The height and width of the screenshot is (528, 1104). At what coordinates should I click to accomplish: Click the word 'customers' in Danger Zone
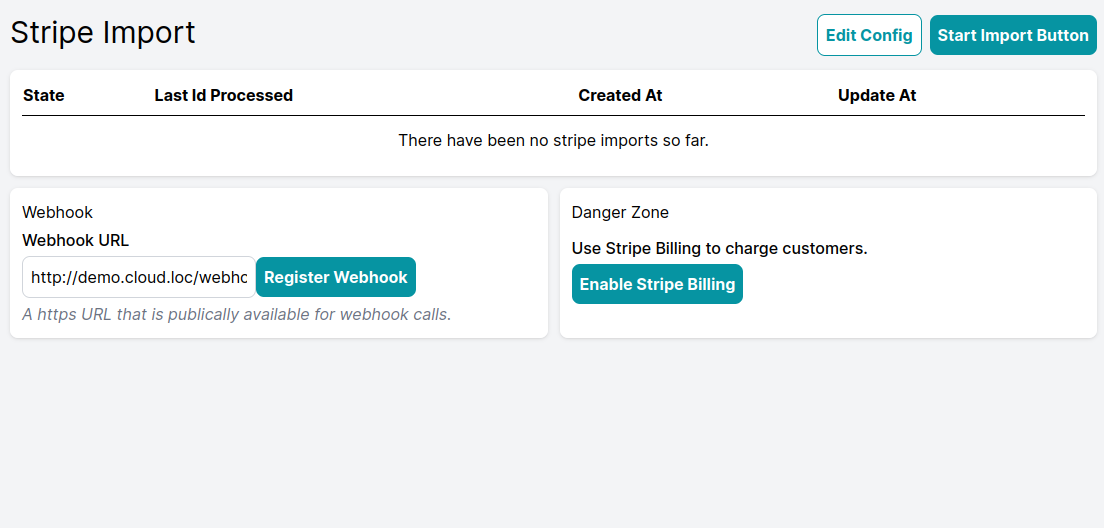tap(832, 249)
